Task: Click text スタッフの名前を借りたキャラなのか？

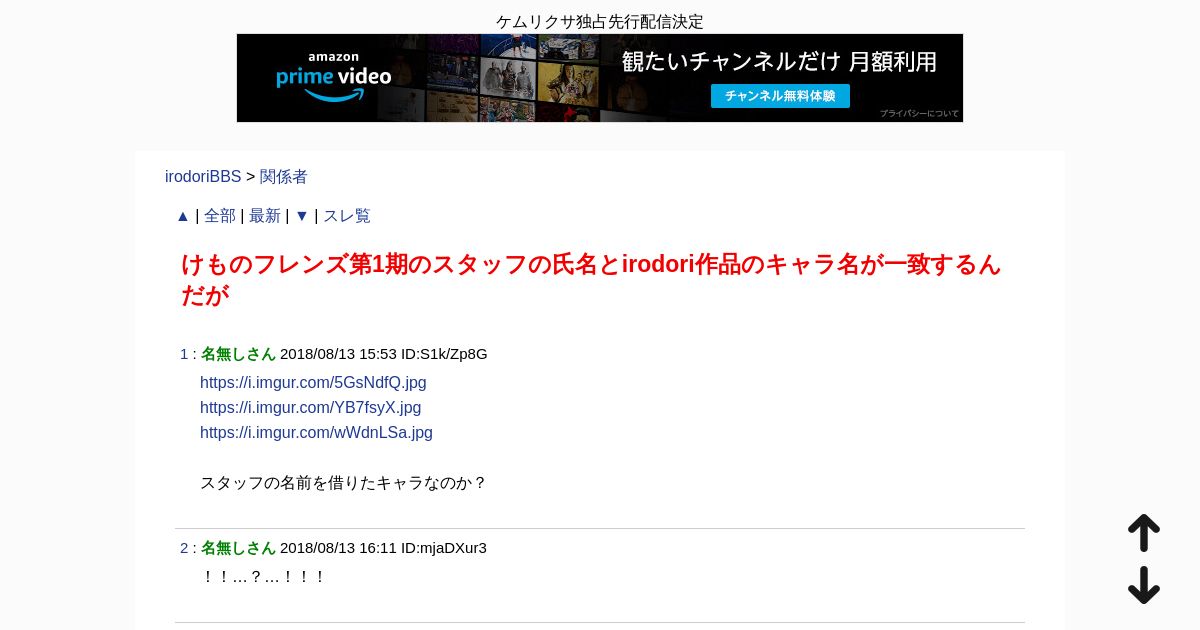Action: [344, 483]
